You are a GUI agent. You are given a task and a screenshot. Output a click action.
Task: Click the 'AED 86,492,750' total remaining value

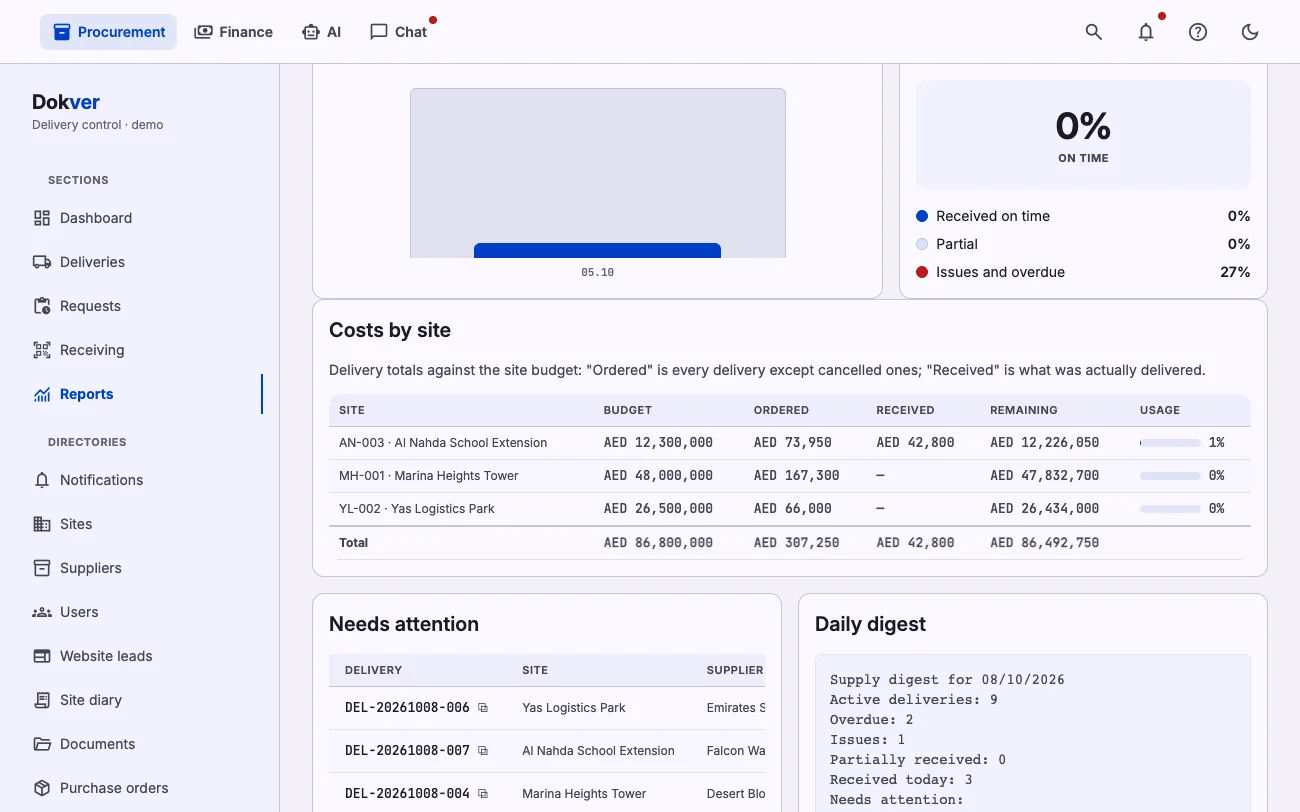[x=1044, y=543]
